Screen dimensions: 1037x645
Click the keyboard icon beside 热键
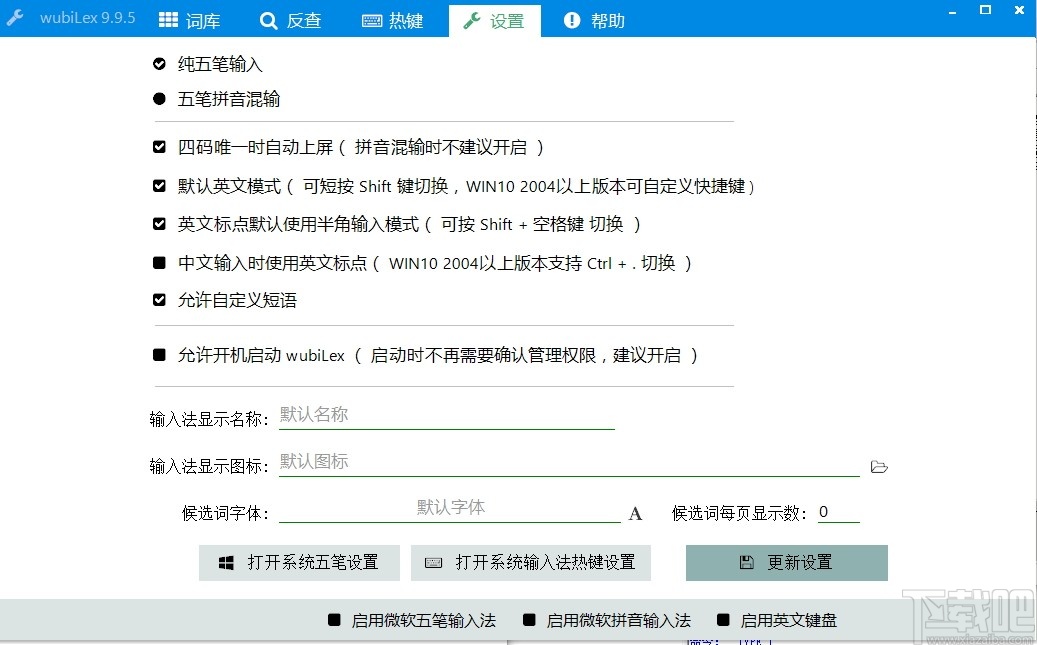(371, 19)
